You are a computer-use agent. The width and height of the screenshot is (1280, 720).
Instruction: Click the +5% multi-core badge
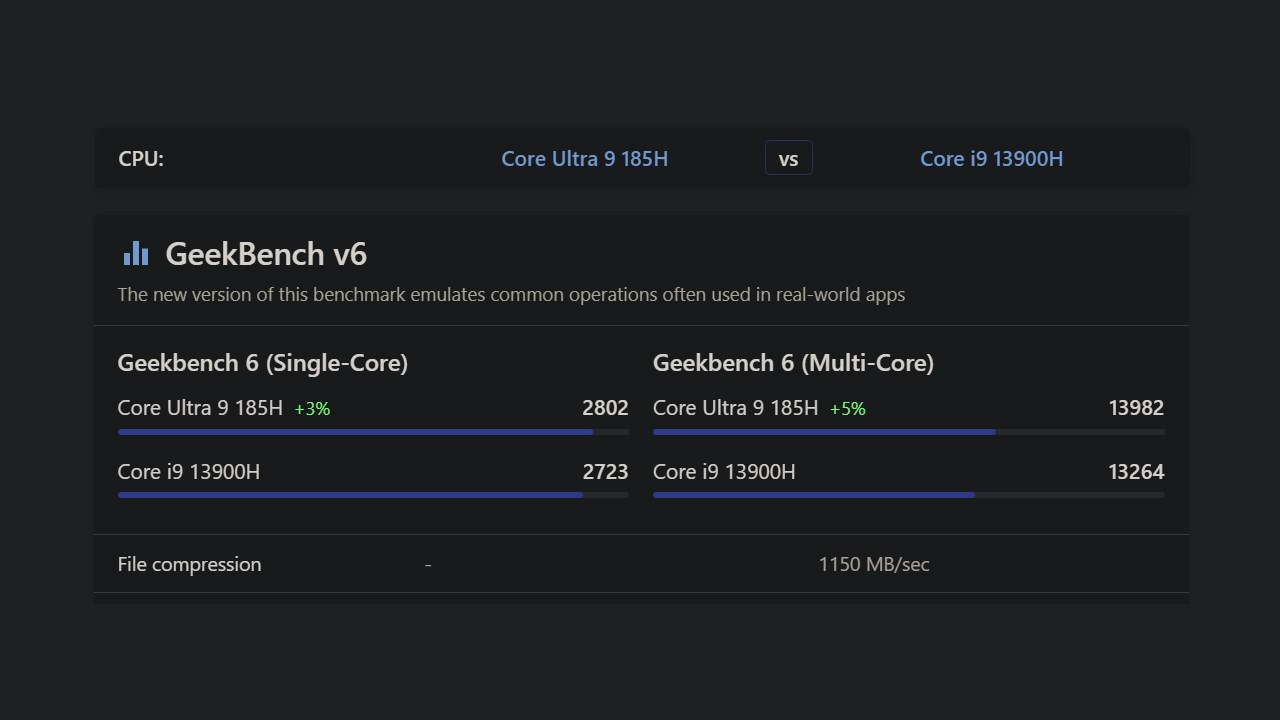(848, 409)
